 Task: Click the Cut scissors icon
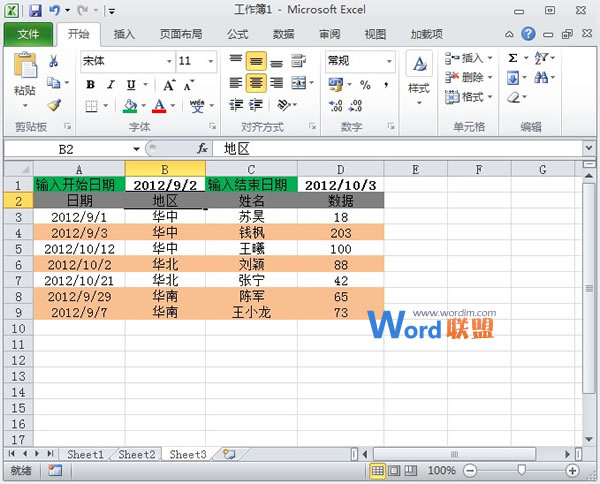[54, 62]
